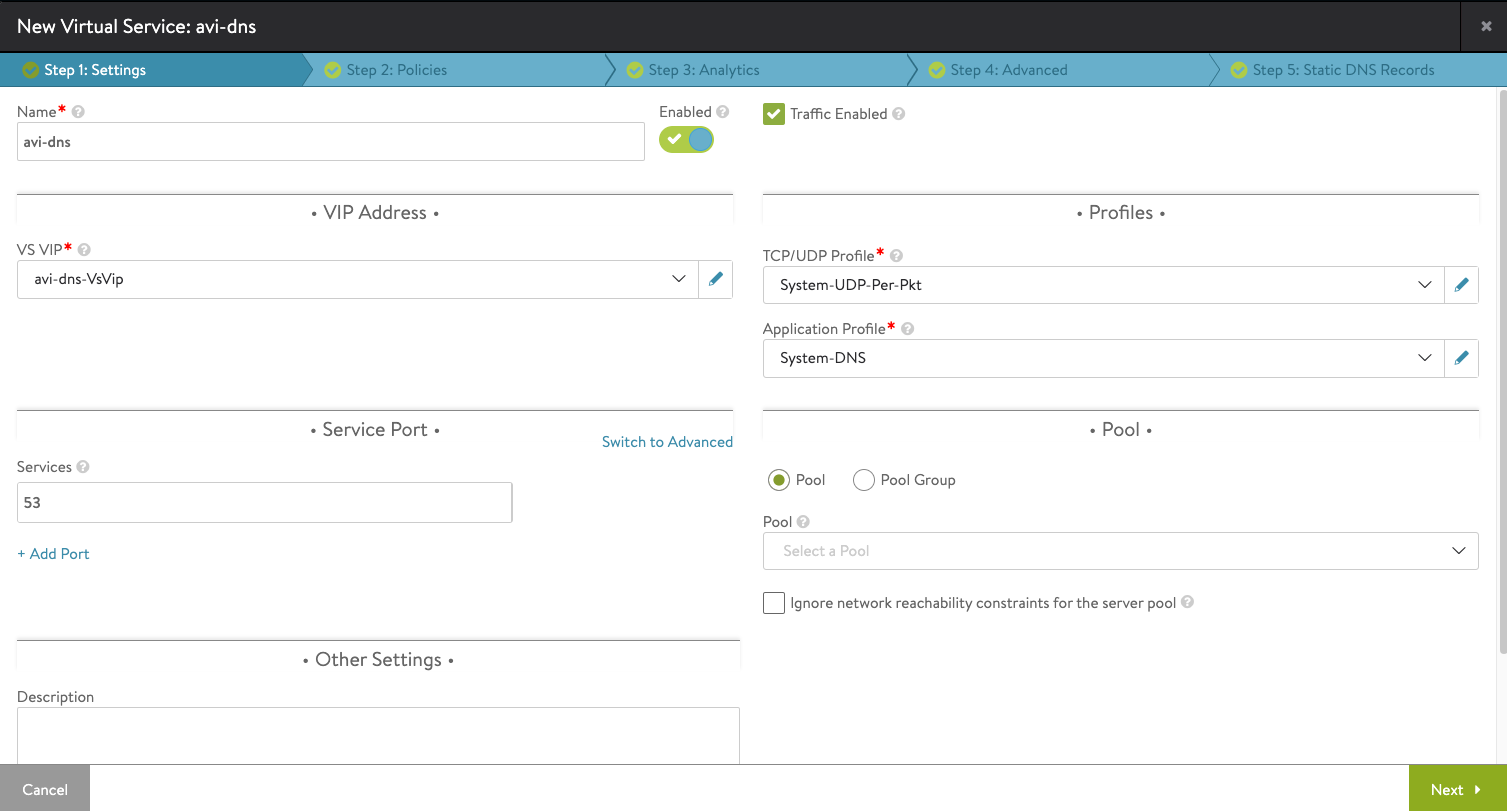Edit the System-UDP-Per-Pkt profile pencil icon
The image size is (1507, 811).
point(1461,285)
